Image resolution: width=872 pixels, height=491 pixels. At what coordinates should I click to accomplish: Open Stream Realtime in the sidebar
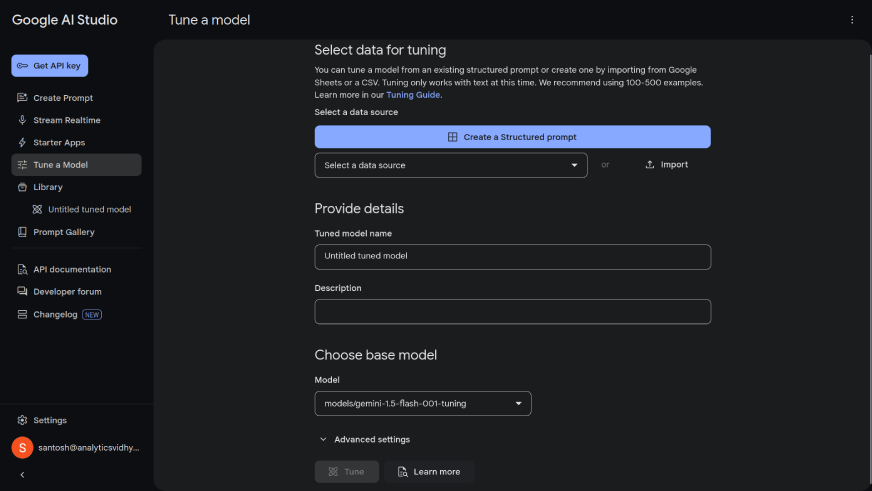[x=76, y=120]
